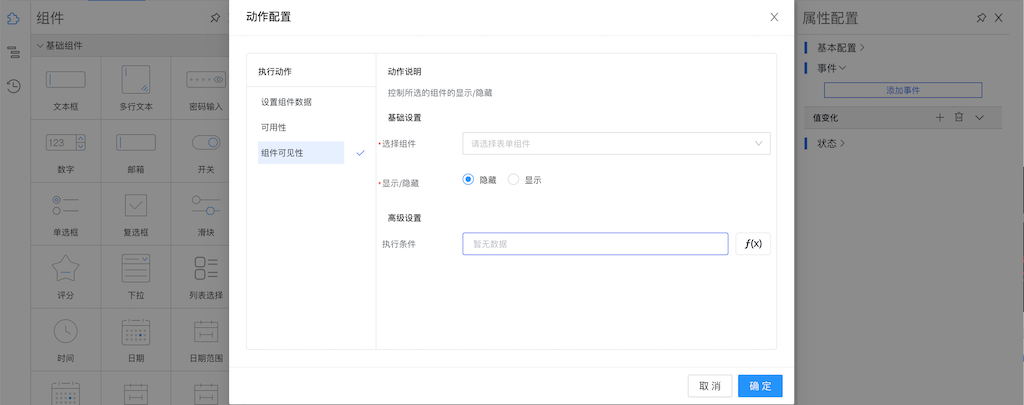Select the 下拉 component icon
Screen dimensions: 1024x405
point(136,268)
